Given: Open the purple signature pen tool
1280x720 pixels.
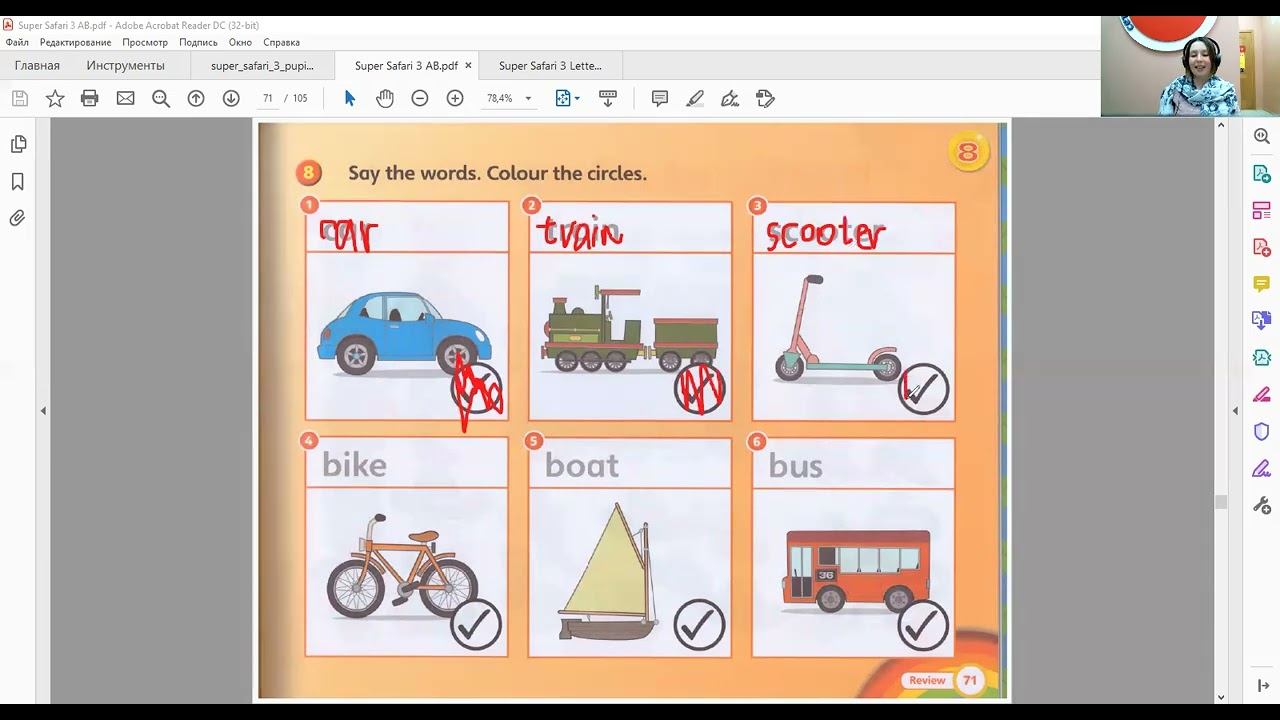Looking at the screenshot, I should [x=1262, y=469].
